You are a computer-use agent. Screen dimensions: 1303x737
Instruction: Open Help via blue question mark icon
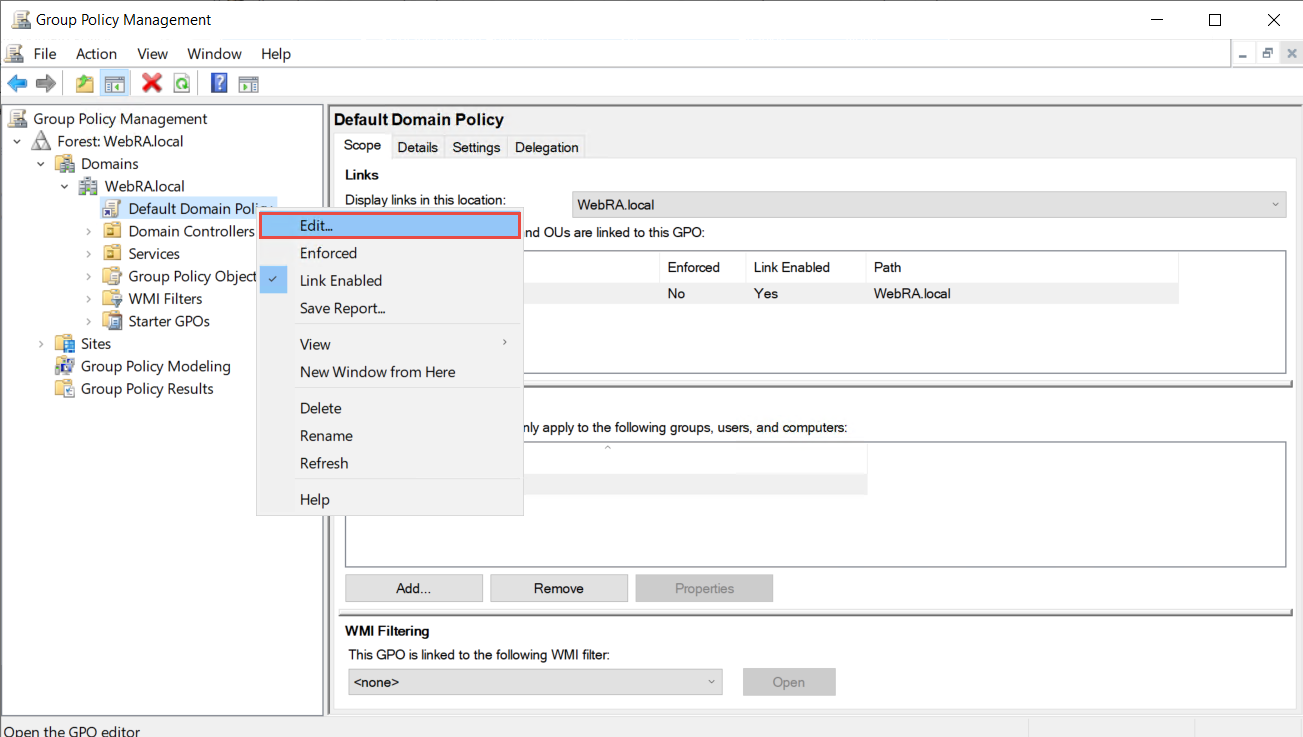[x=219, y=83]
